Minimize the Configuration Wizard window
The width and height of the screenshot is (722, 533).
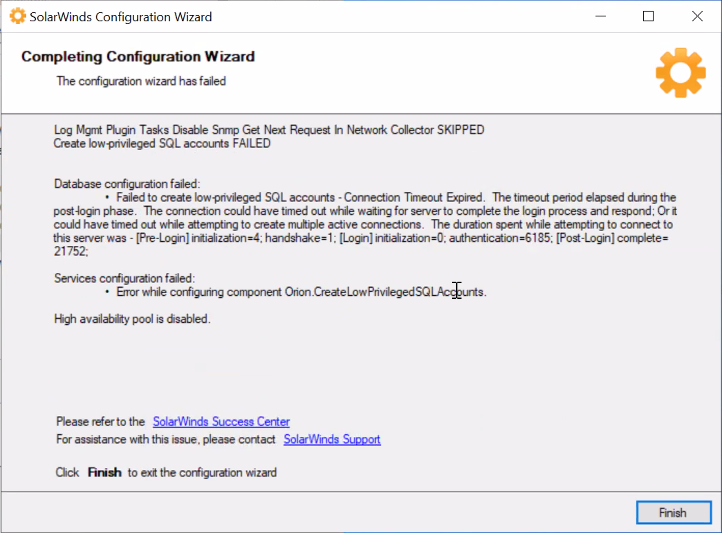tap(600, 17)
